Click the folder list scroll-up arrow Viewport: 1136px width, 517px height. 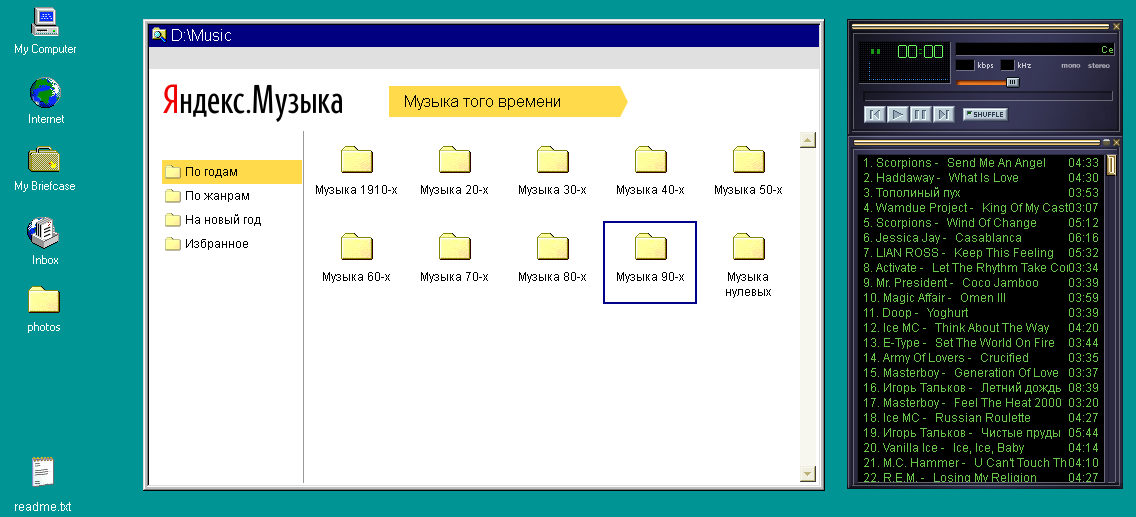[x=808, y=140]
